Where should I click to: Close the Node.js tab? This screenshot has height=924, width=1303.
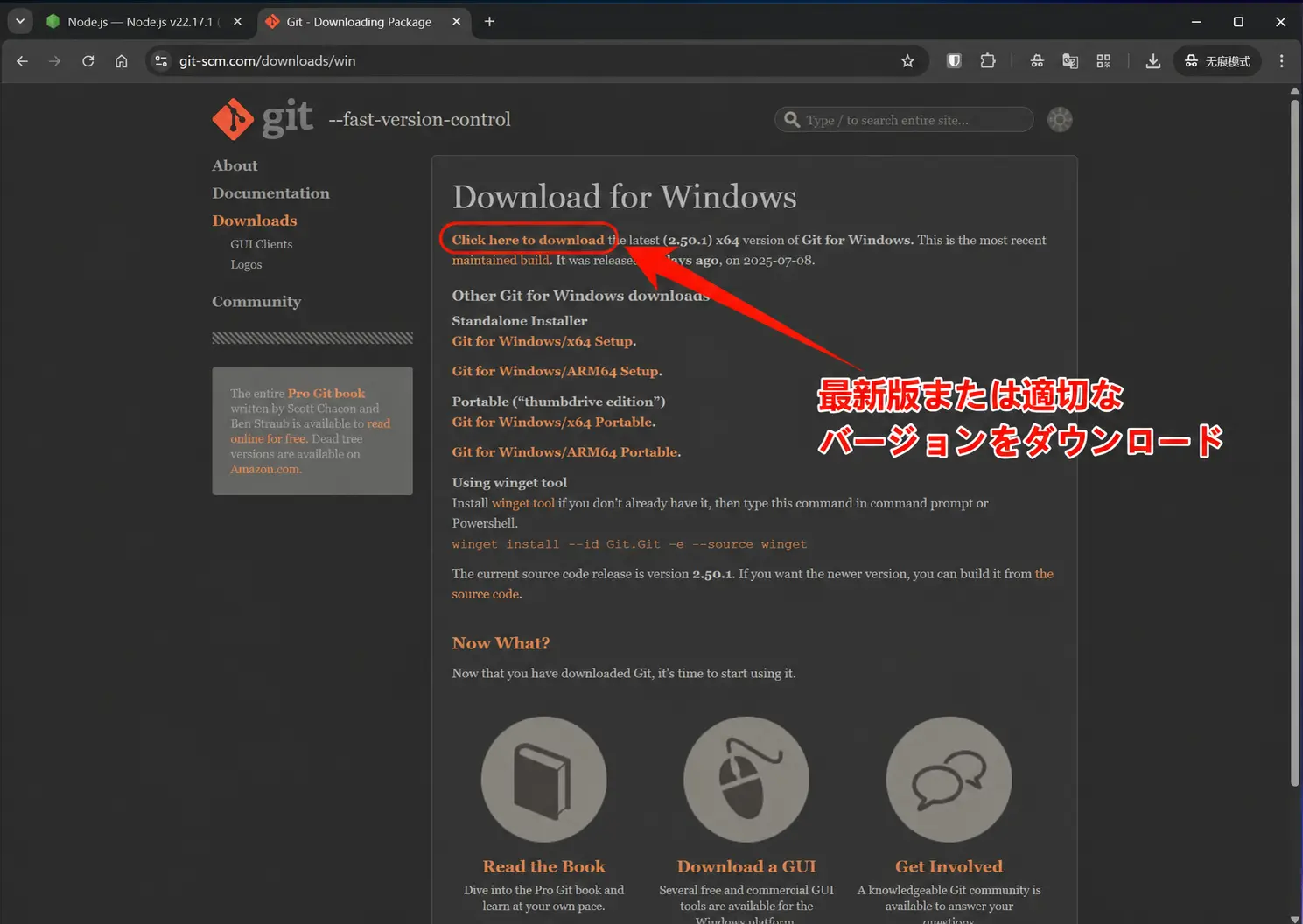point(237,22)
